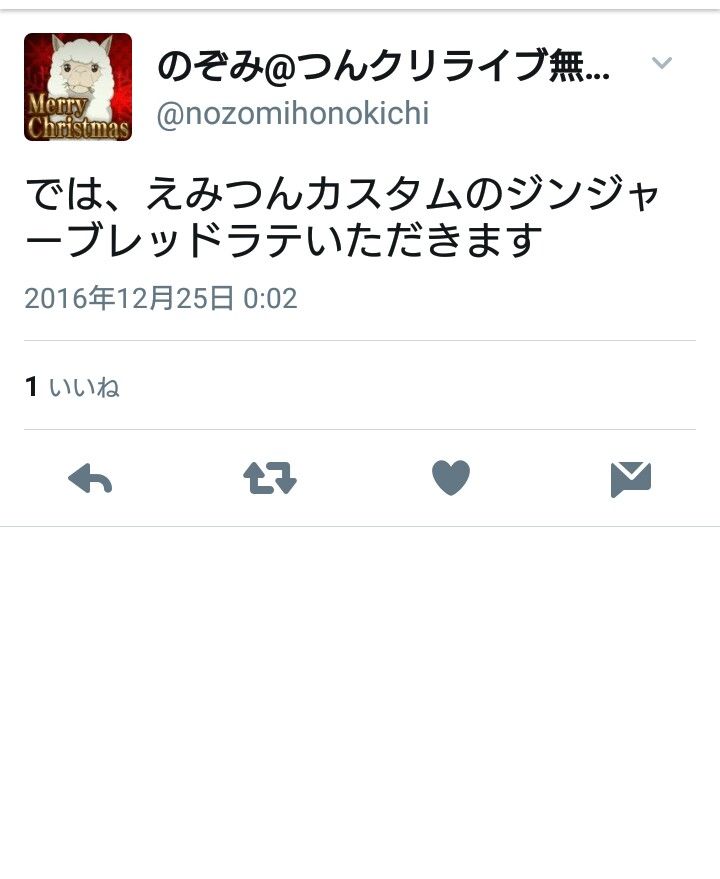Tap the second tweet line ending いただきます
This screenshot has height=879, width=720.
[x=284, y=239]
